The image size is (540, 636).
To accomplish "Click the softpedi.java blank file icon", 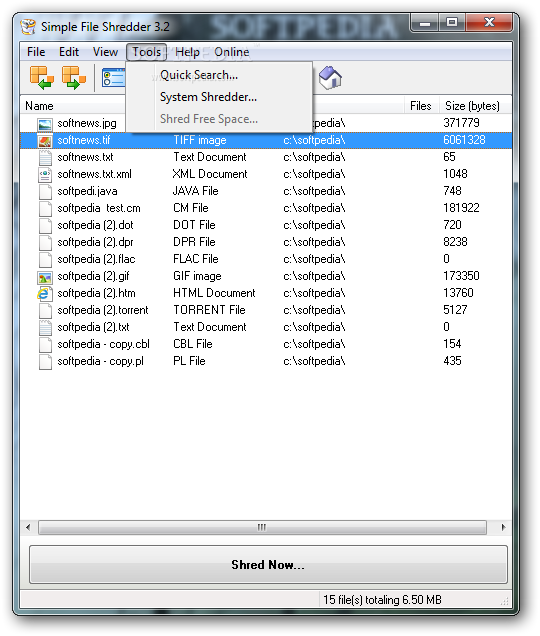I will coord(45,192).
